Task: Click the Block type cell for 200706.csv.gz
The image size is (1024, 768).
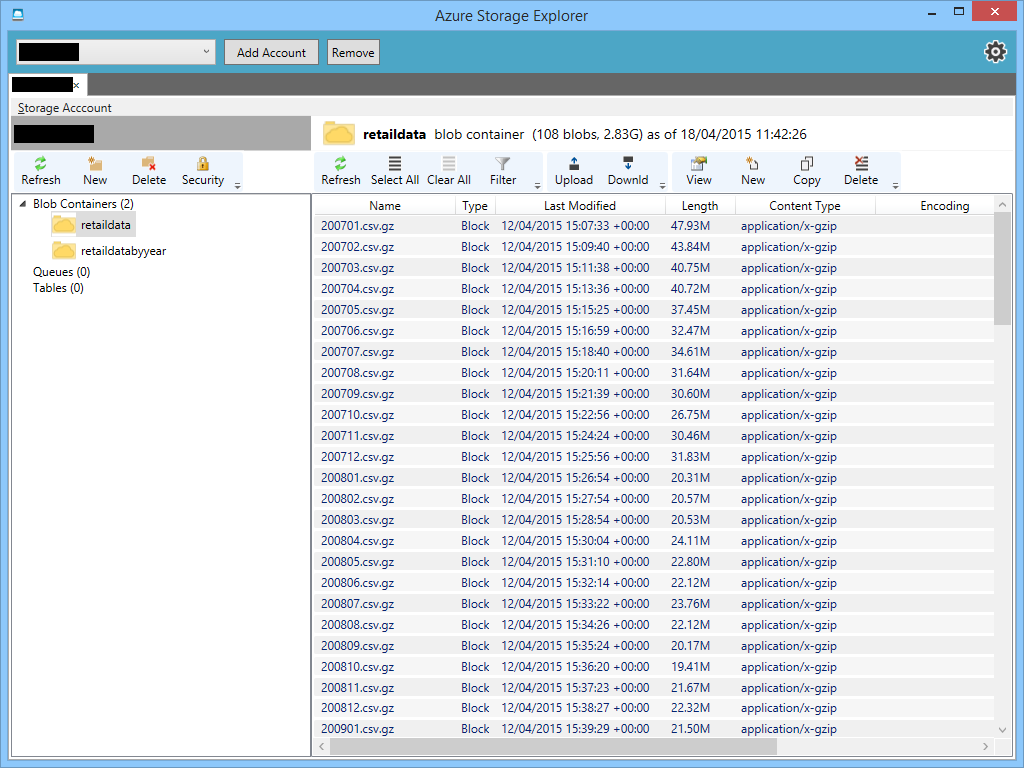Action: tap(475, 331)
